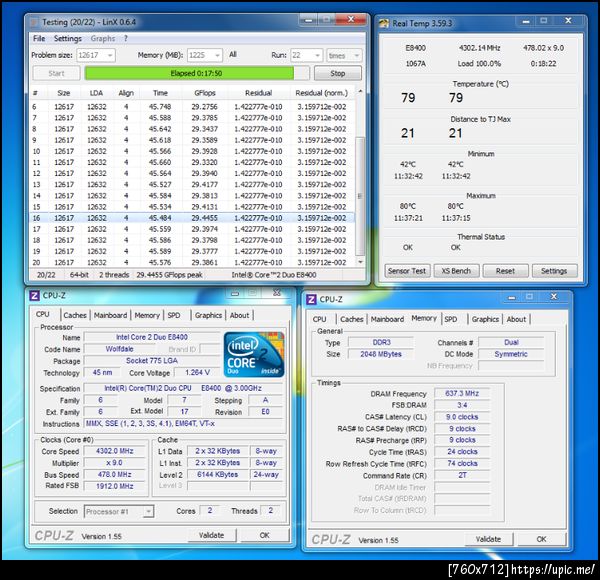
Task: Click the Intel Core 2 Duo logo
Action: tap(254, 355)
